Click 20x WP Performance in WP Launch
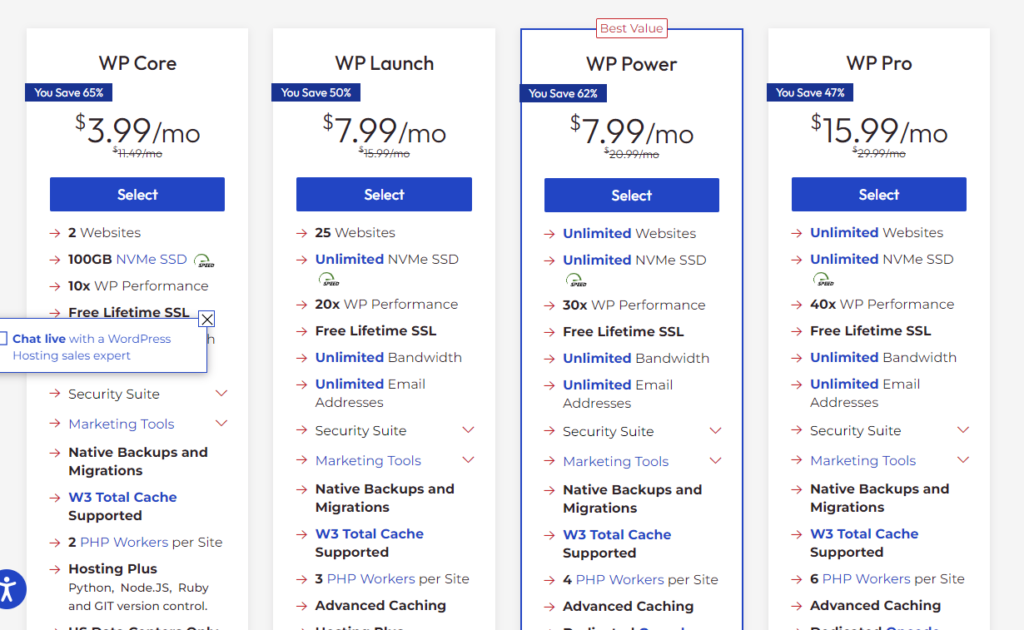The height and width of the screenshot is (630, 1024). point(387,304)
